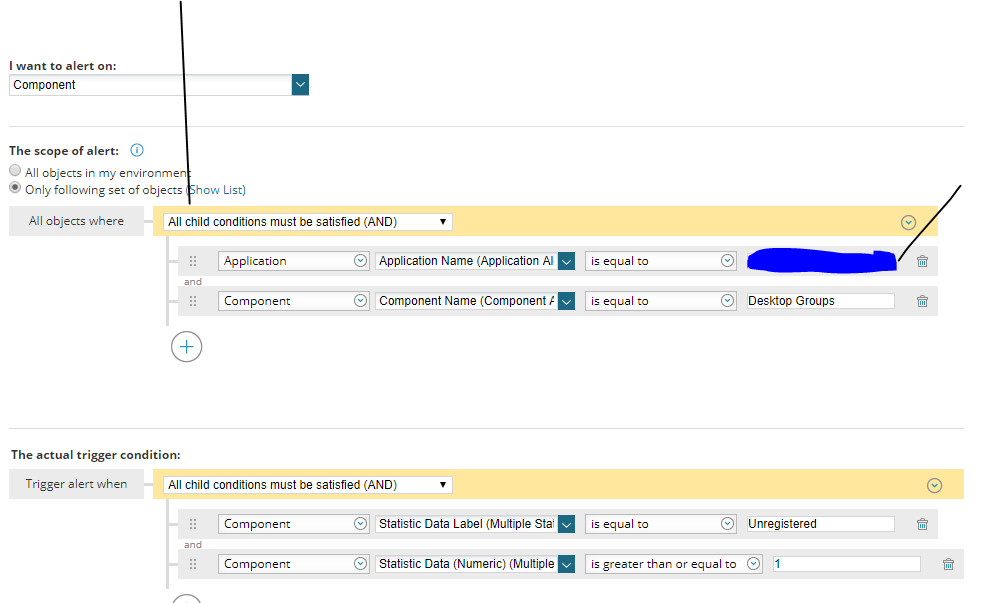This screenshot has height=603, width=1002.
Task: Open the Component dropdown in Statistic Data Numeric row
Action: coord(293,564)
